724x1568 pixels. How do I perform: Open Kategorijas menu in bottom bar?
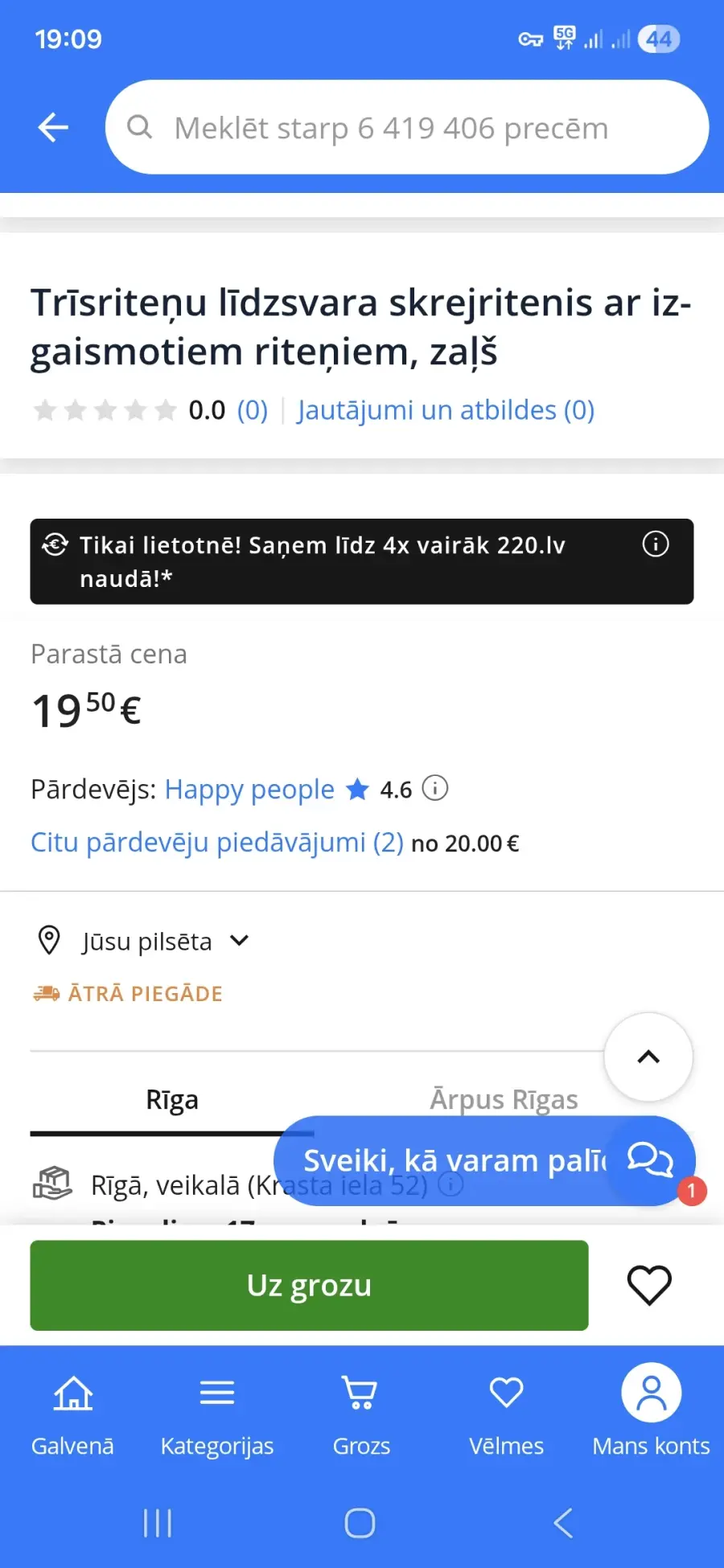(x=217, y=1414)
